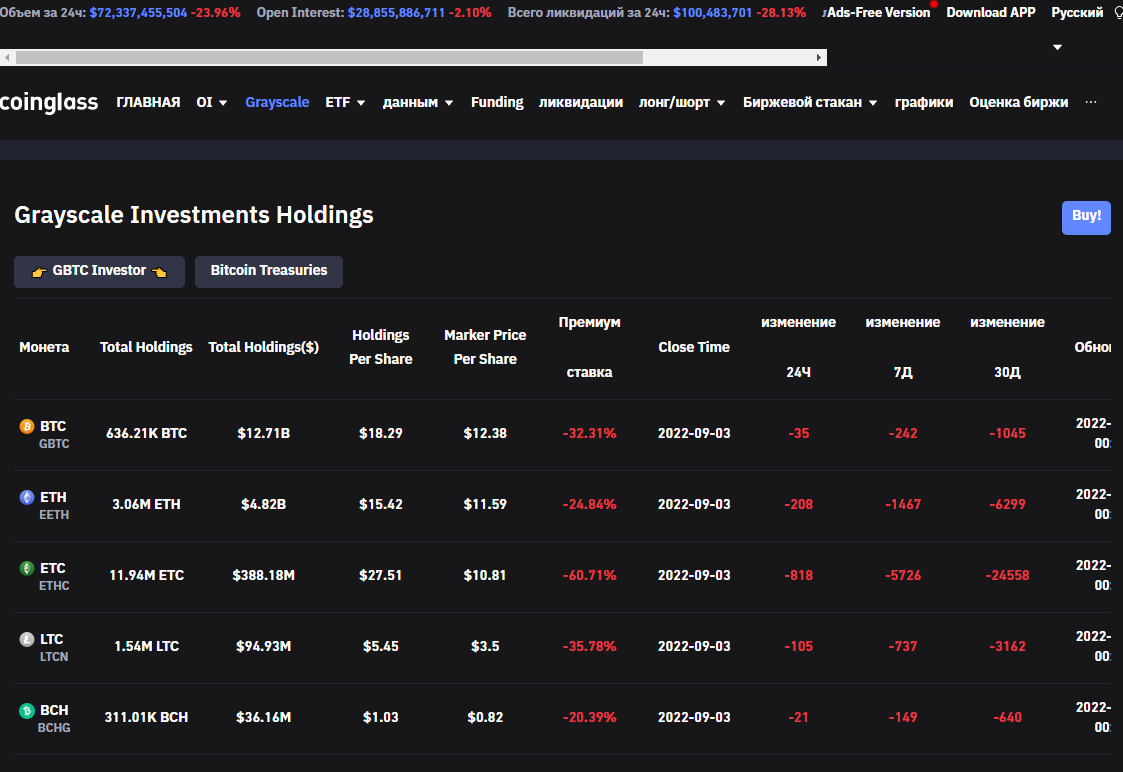Click the horizontal scrollbar right arrow

819,57
